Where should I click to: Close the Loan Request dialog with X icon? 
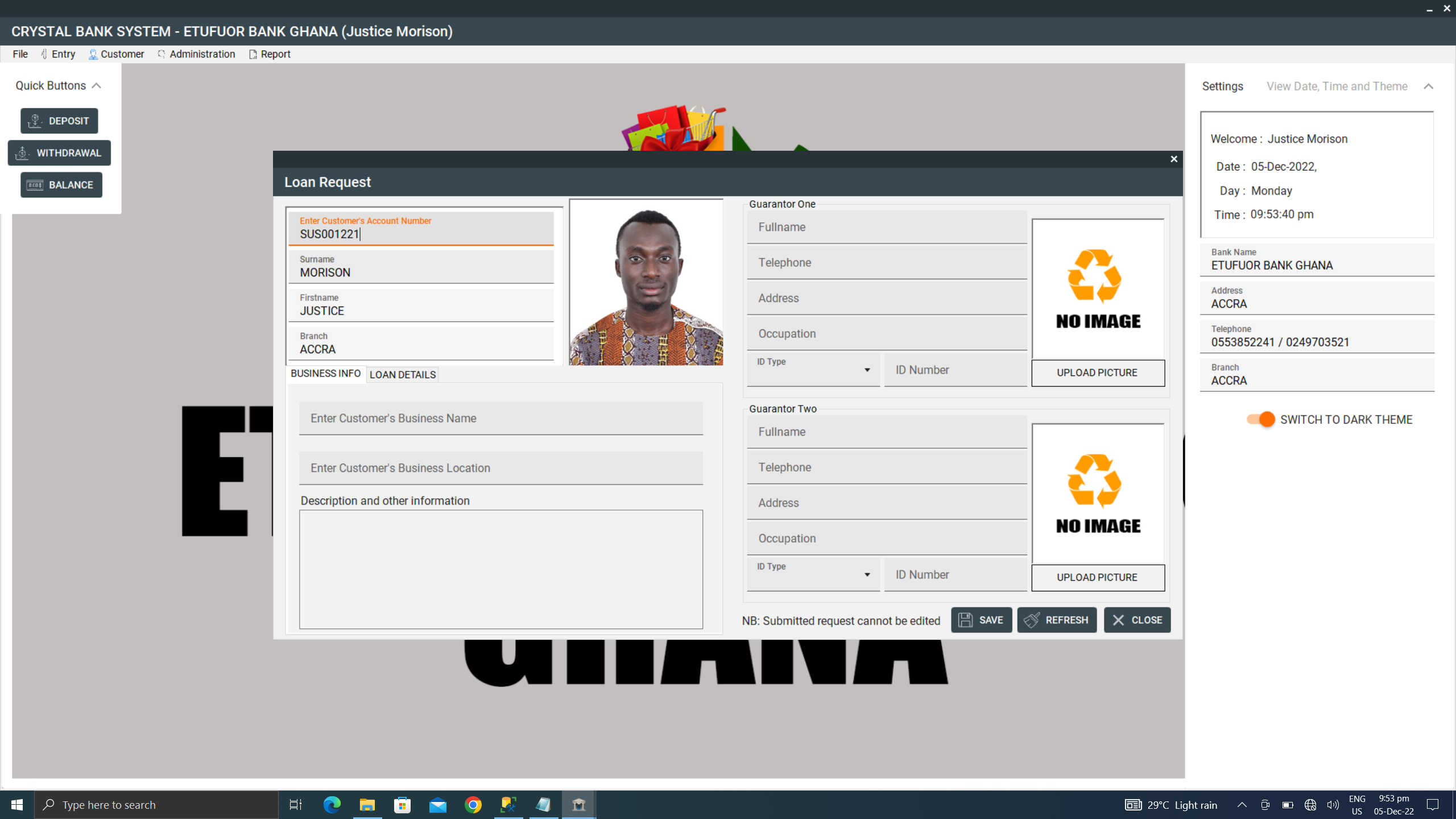pyautogui.click(x=1173, y=159)
